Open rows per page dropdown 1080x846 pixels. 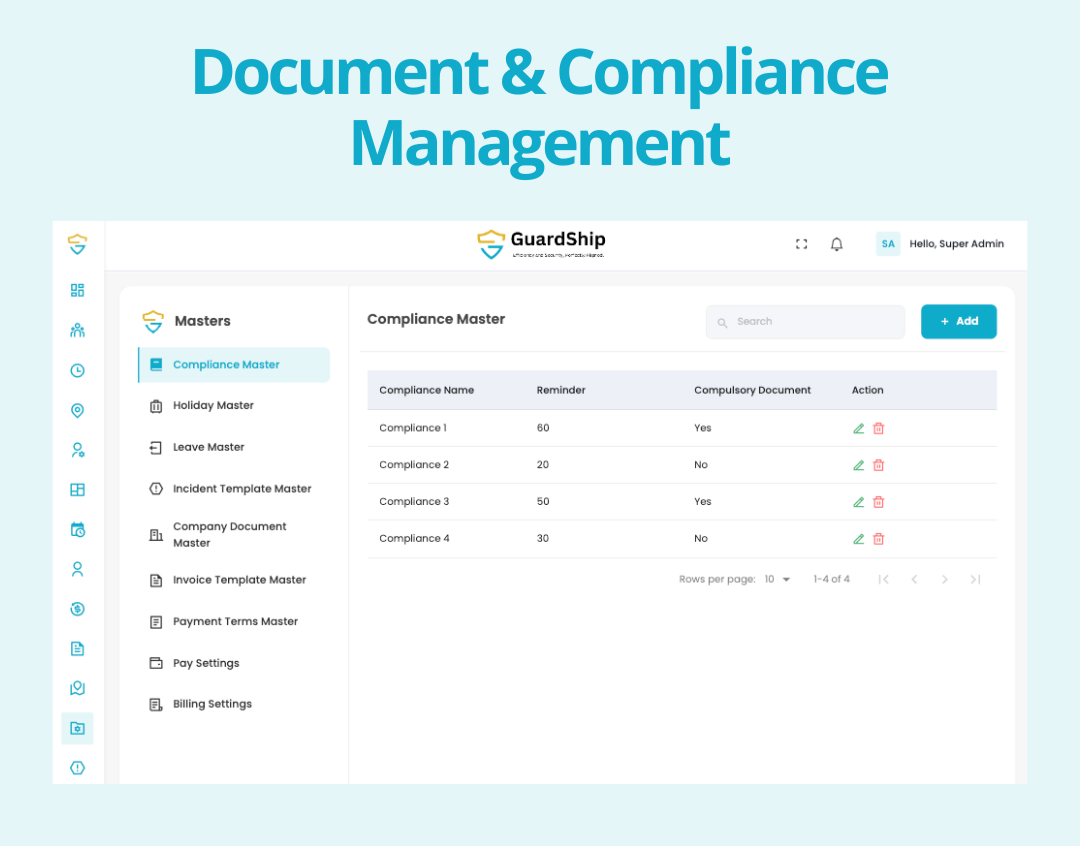pos(777,579)
